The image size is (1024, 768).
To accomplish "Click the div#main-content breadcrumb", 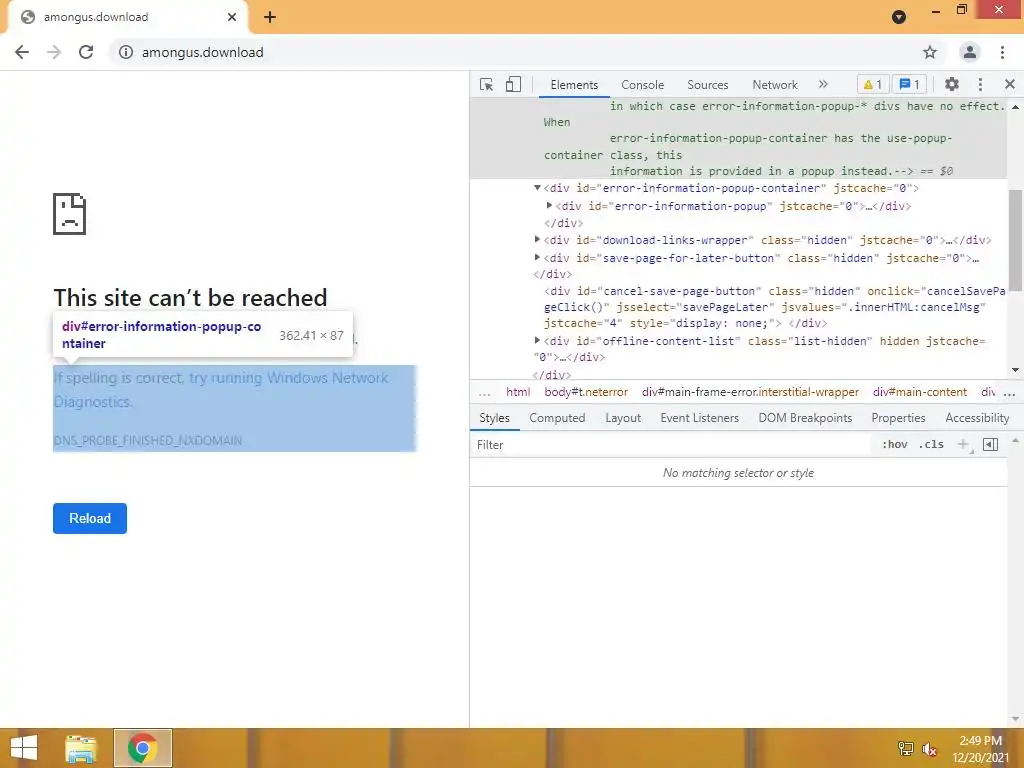I will pyautogui.click(x=920, y=392).
